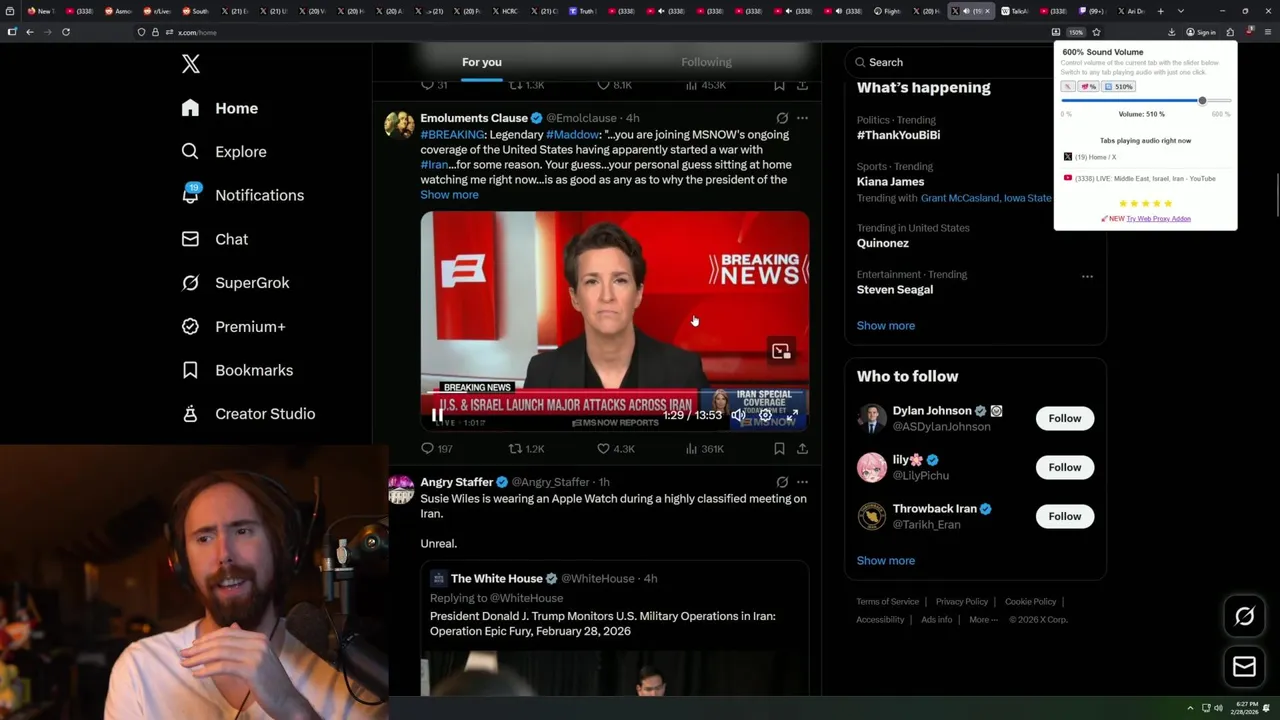Click the 510% preset button in Sound Volume popup
This screenshot has height=720, width=1280.
tap(1119, 87)
